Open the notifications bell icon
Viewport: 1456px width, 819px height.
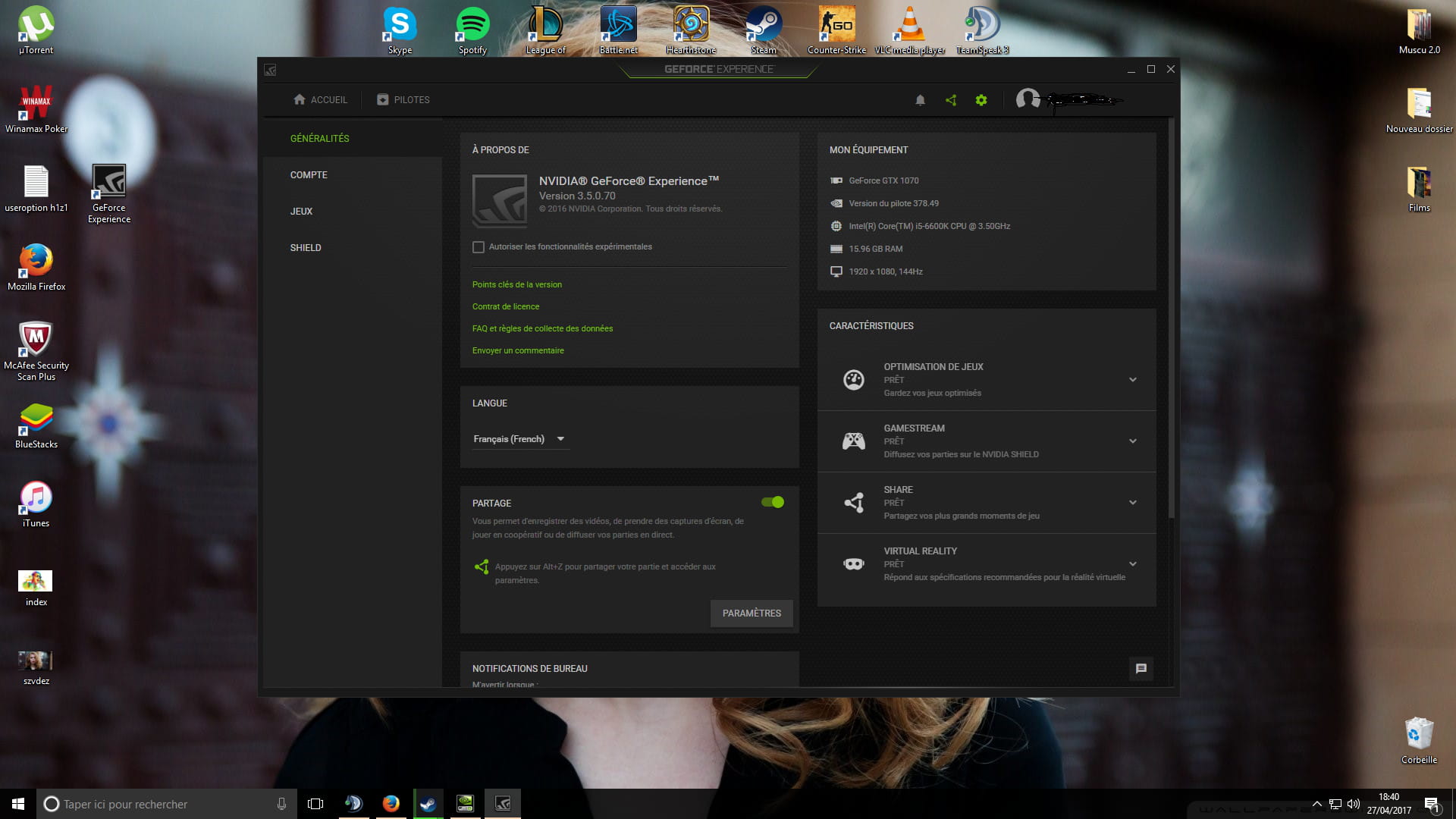tap(920, 100)
